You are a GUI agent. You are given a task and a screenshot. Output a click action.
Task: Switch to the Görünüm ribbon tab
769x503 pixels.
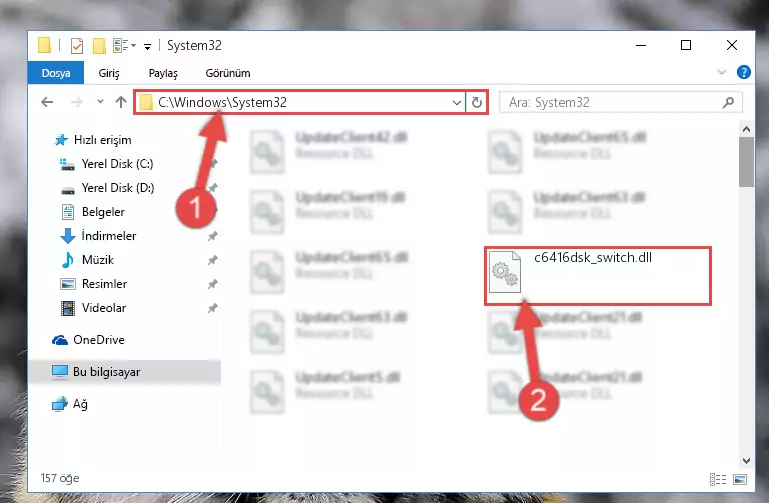(x=228, y=73)
